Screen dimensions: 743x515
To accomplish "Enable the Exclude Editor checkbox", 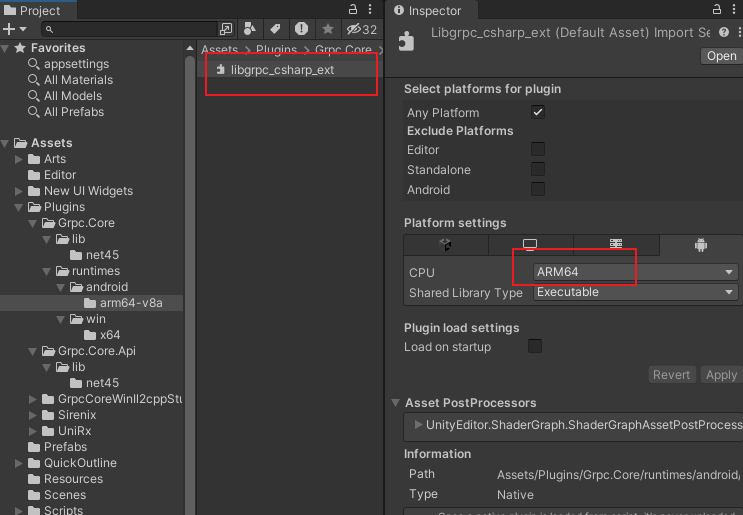I will pyautogui.click(x=538, y=150).
